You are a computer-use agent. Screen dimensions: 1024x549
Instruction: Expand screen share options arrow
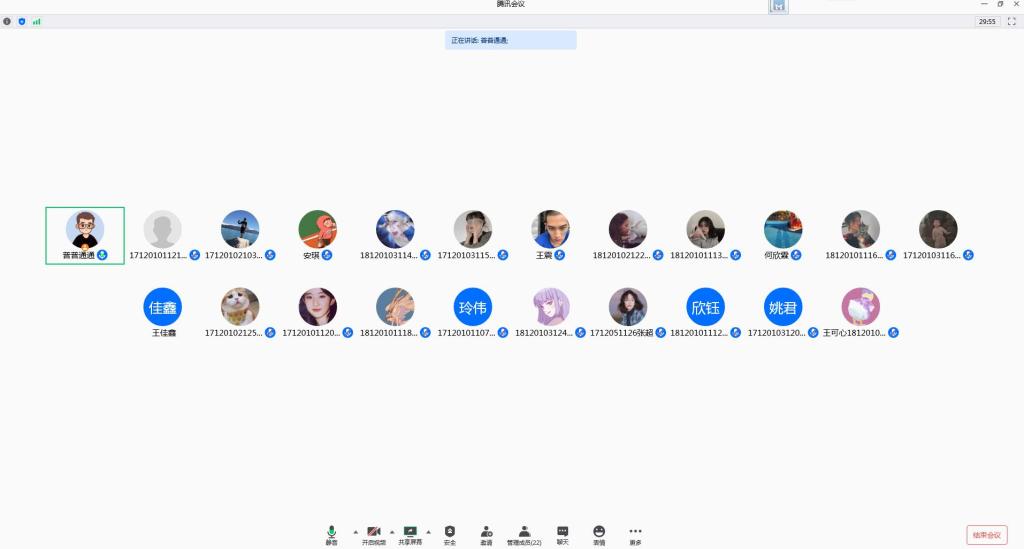click(x=428, y=531)
